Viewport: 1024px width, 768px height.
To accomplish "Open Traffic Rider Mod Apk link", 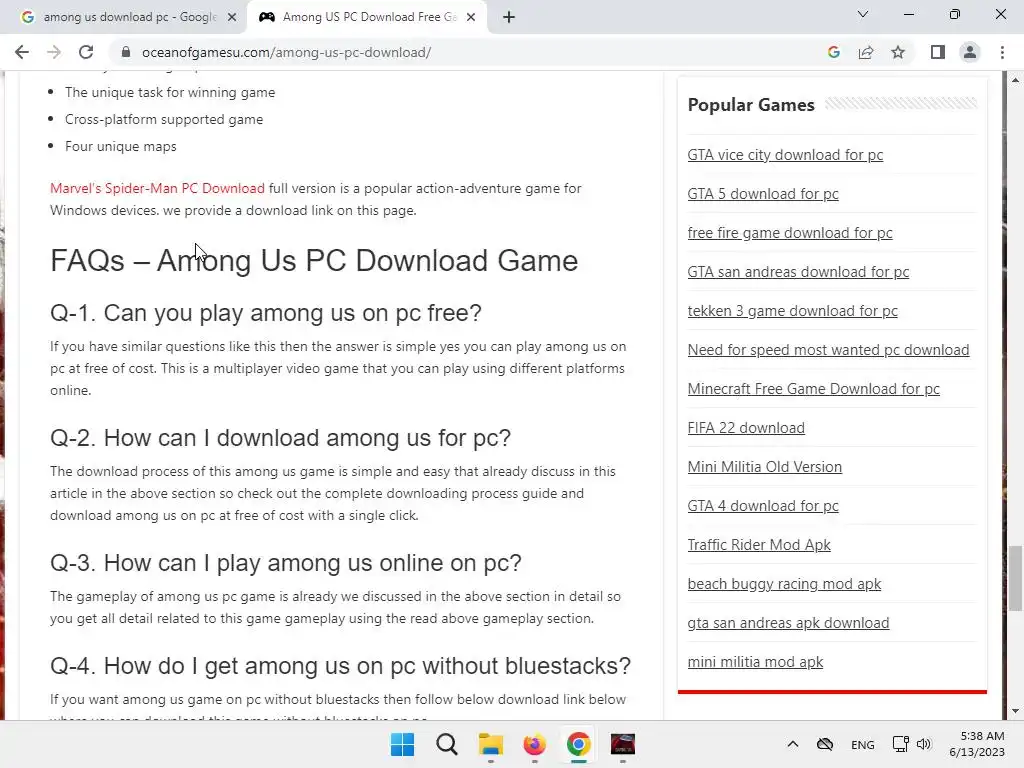I will click(x=759, y=545).
